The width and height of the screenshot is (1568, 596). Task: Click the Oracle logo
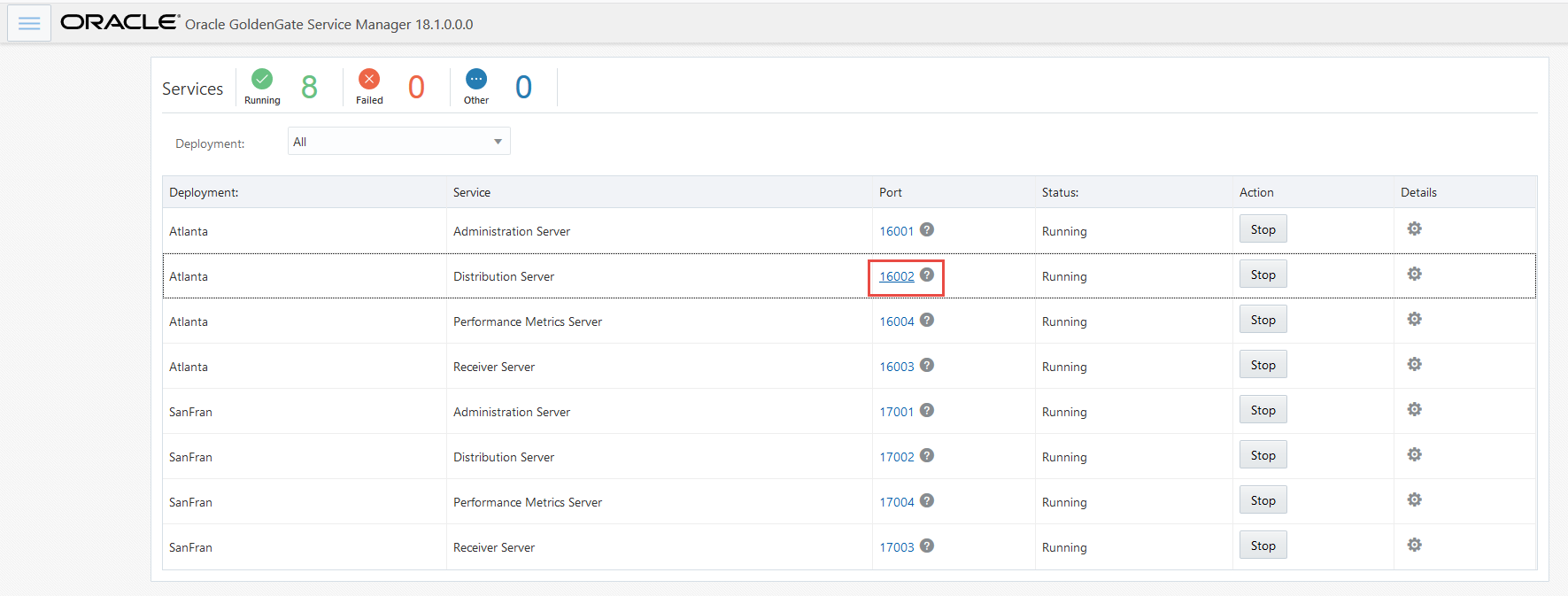[120, 22]
